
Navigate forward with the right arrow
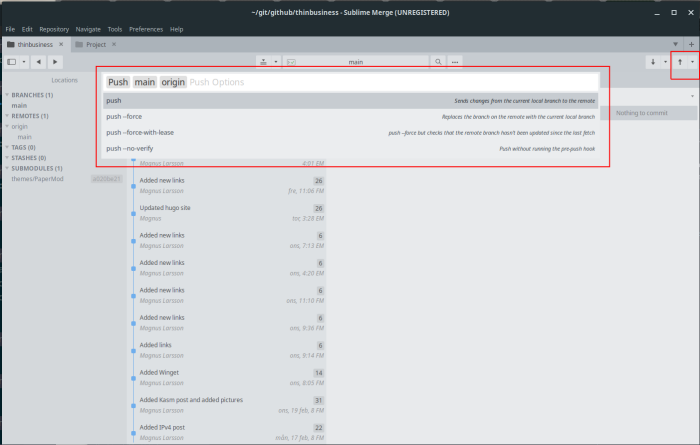tap(55, 62)
